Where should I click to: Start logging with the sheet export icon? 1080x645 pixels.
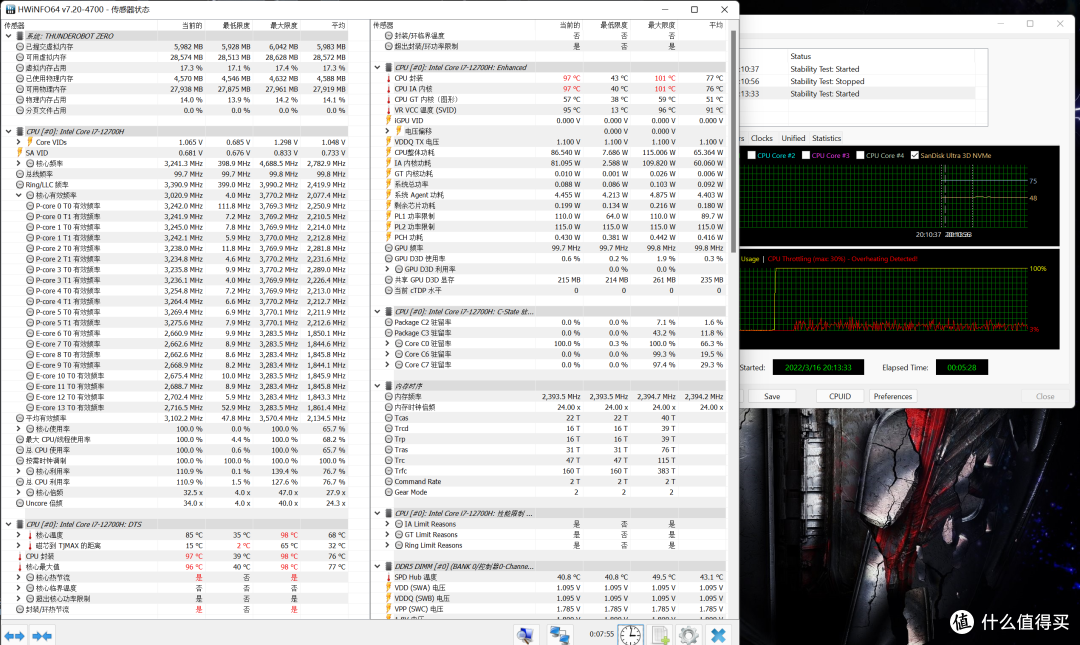(x=660, y=635)
